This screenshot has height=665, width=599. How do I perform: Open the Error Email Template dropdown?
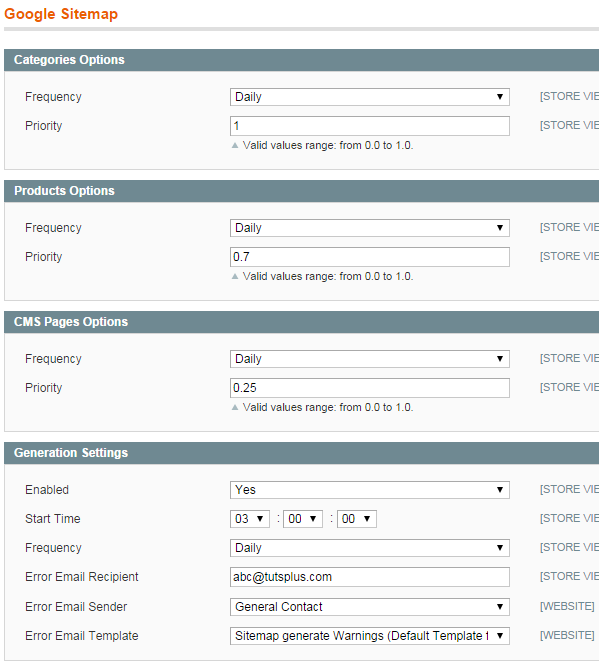click(369, 636)
